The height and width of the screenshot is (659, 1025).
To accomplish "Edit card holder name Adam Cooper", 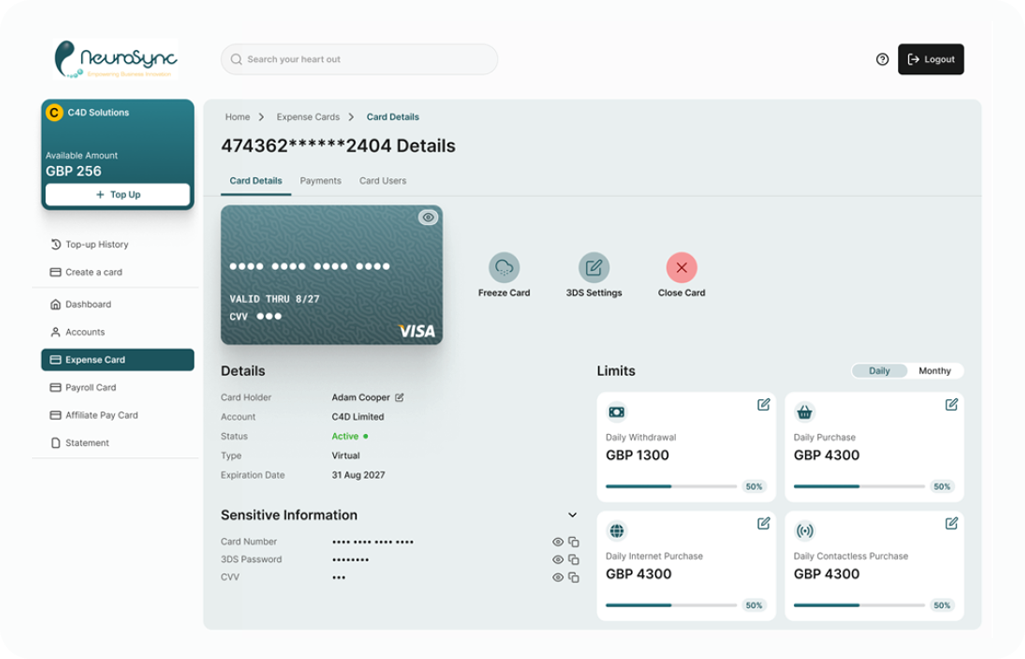I will click(x=399, y=398).
